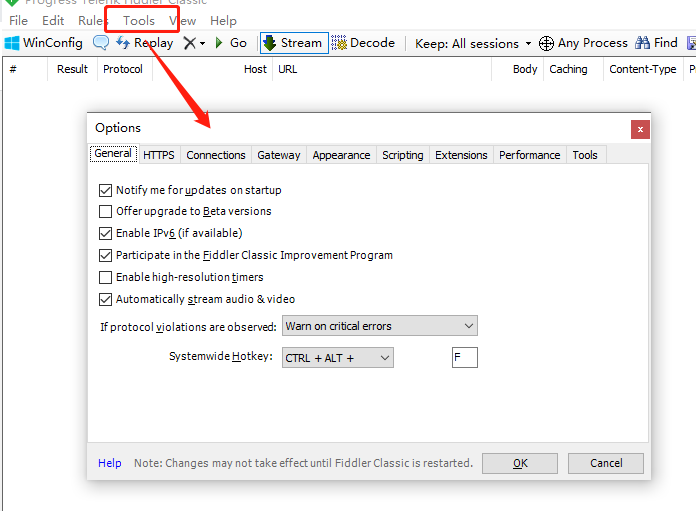Click the # column header
The image size is (696, 511).
click(x=25, y=69)
